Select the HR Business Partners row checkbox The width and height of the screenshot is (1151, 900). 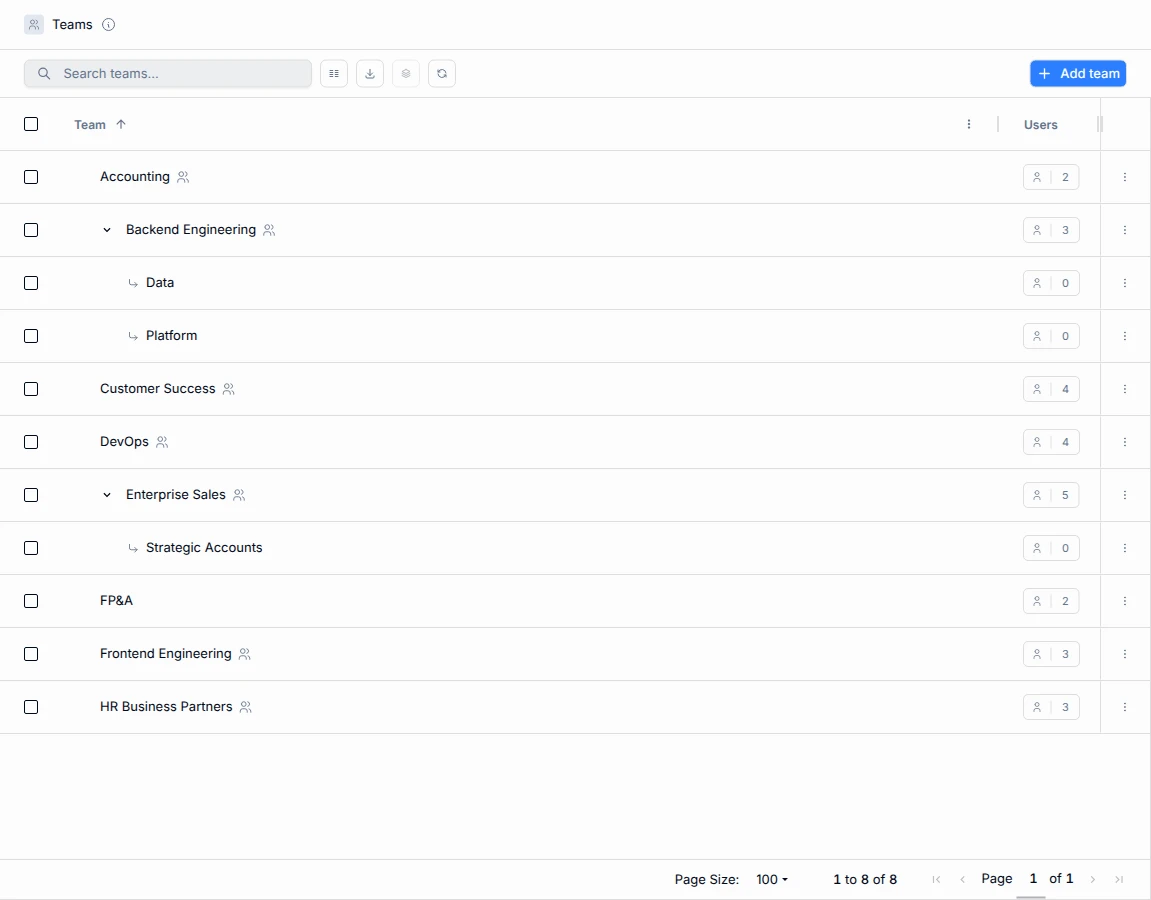coord(31,706)
